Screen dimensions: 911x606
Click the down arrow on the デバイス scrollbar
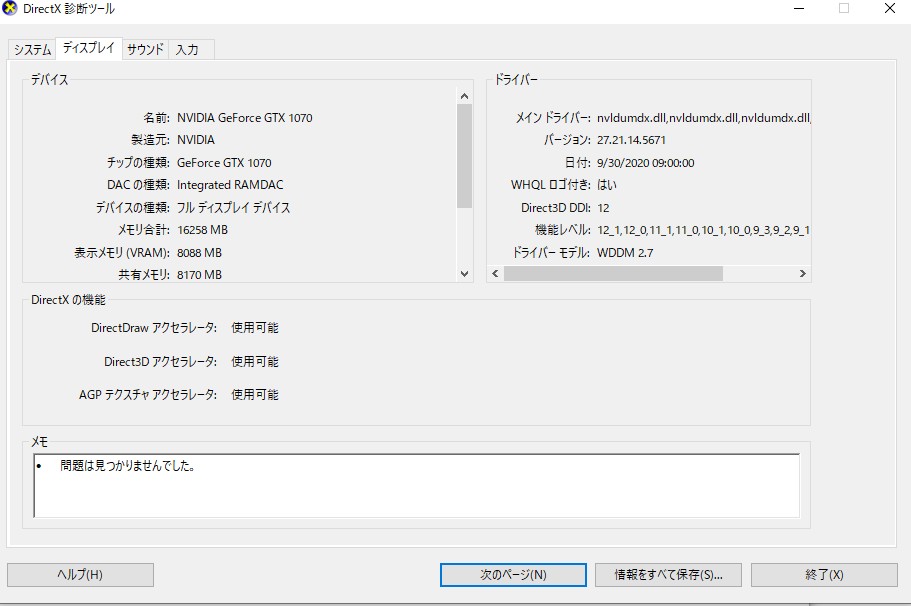462,273
